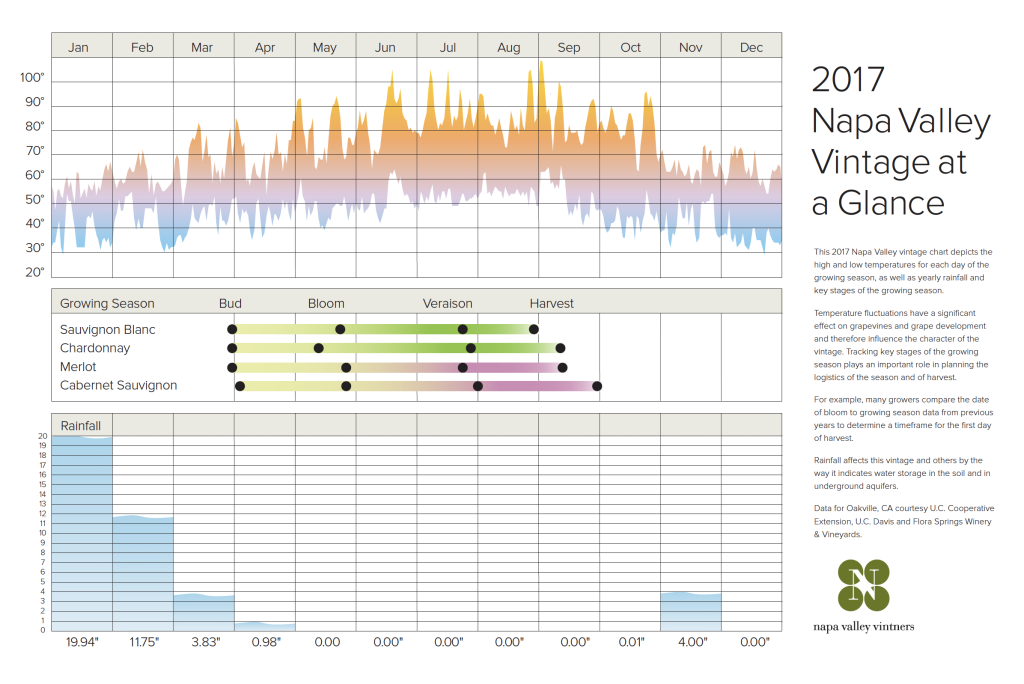The image size is (1024, 684).
Task: Select the Cabernet Sauvignon harvest end dot
Action: (597, 386)
